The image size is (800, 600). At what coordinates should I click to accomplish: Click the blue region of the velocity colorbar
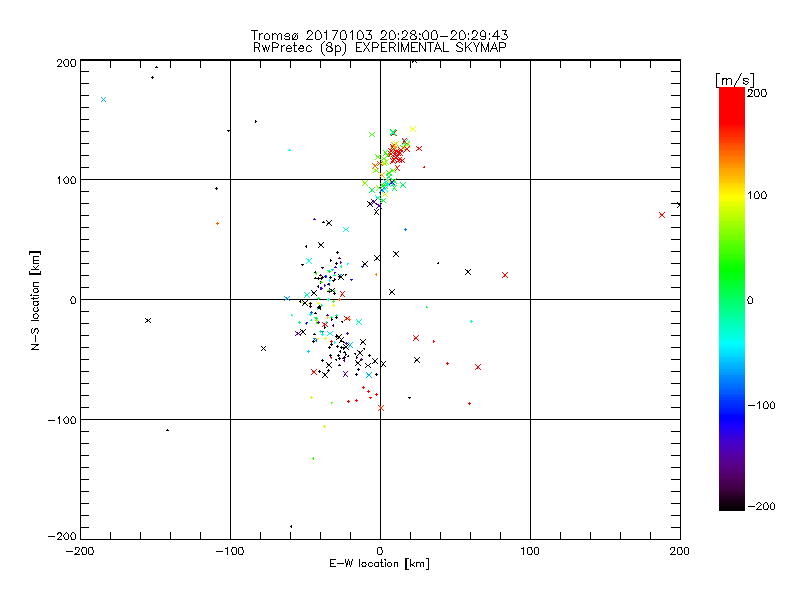tap(732, 413)
